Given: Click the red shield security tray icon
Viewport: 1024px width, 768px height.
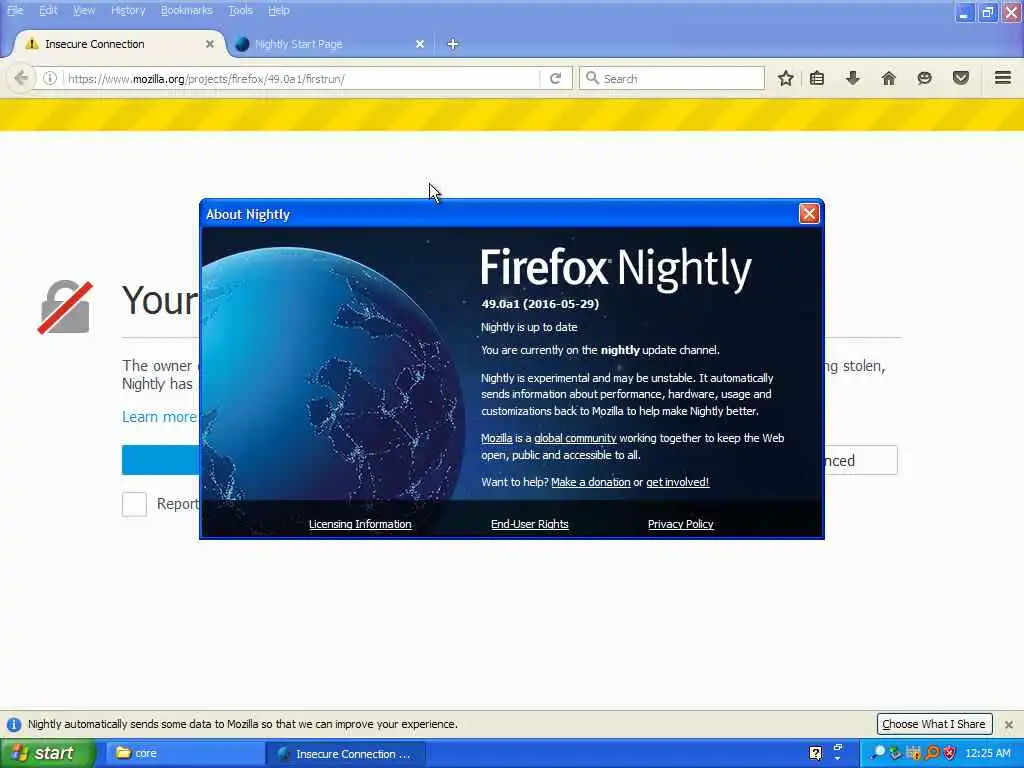Looking at the screenshot, I should [949, 753].
